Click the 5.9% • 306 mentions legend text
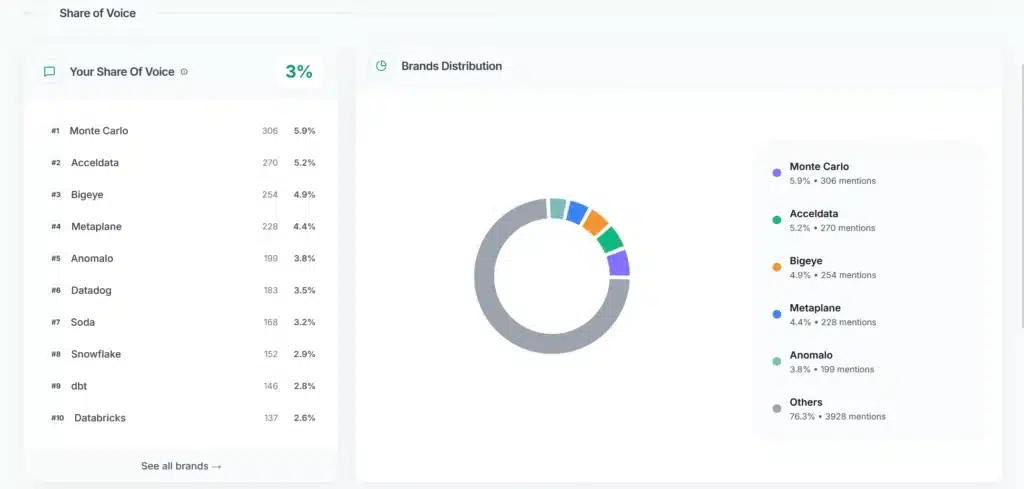 833,181
